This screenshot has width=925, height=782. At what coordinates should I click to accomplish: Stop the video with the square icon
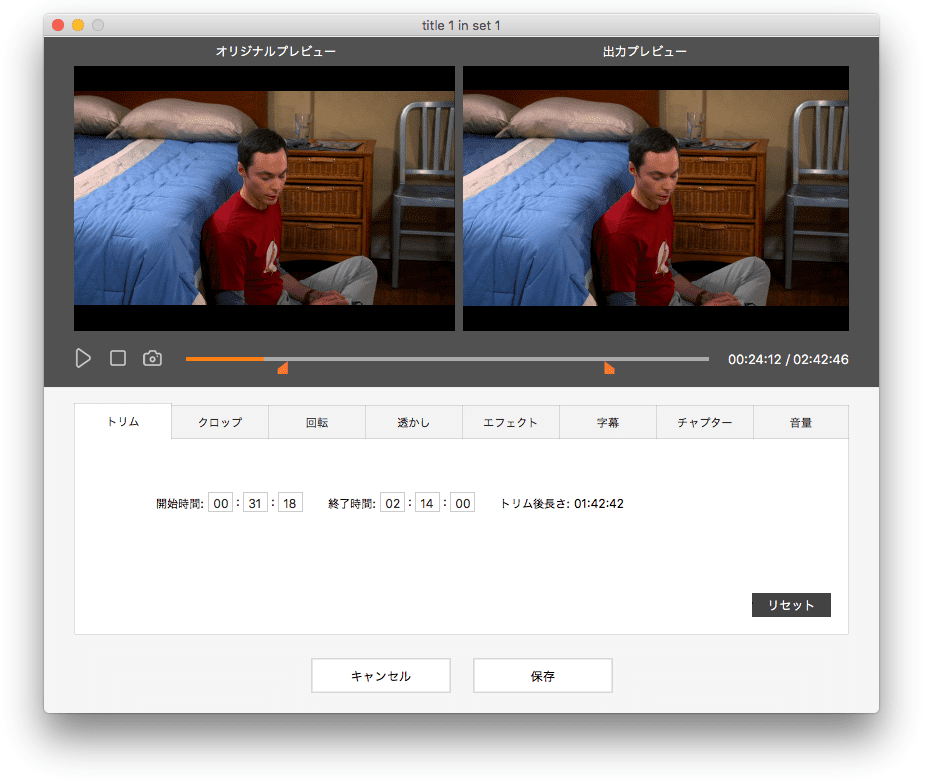(x=118, y=358)
